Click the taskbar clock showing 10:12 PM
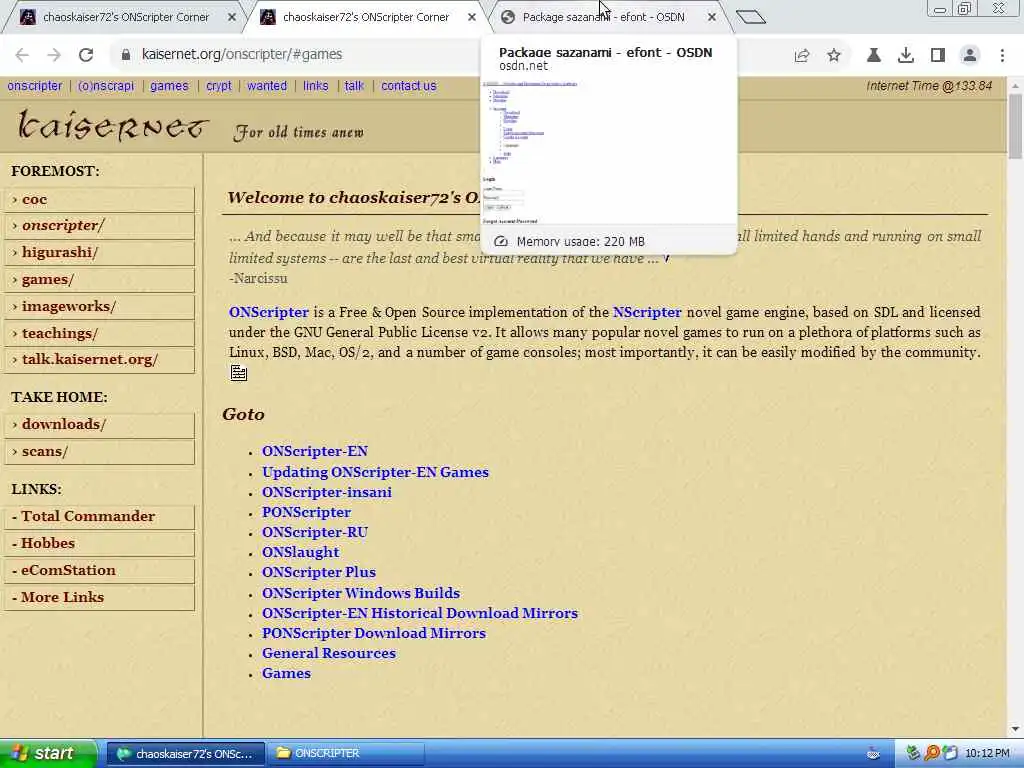The image size is (1024, 768). pyautogui.click(x=987, y=754)
